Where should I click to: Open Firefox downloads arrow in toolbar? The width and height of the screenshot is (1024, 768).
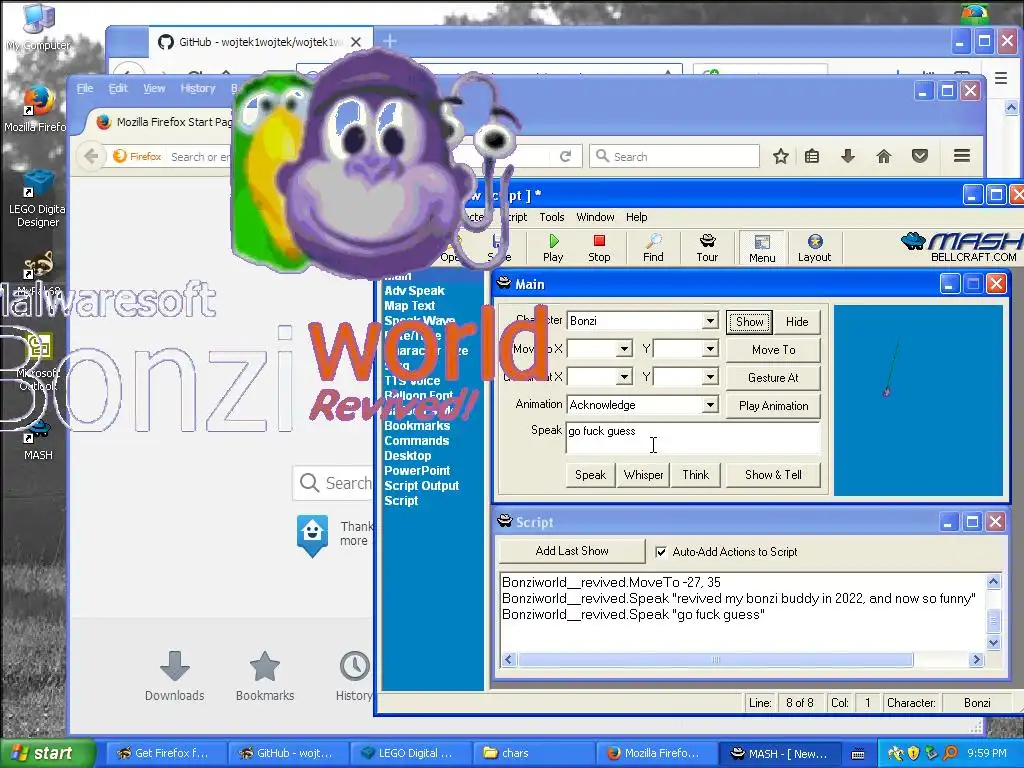pyautogui.click(x=848, y=155)
